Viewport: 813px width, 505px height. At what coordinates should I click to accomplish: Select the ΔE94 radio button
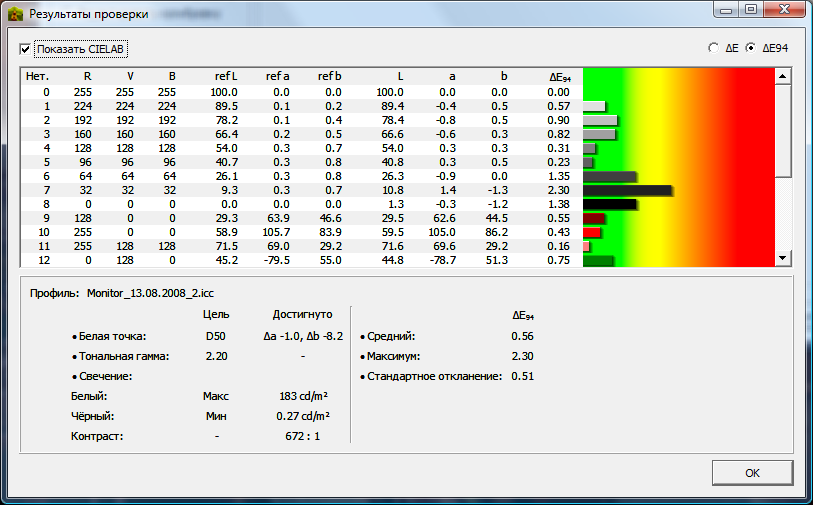[x=751, y=47]
